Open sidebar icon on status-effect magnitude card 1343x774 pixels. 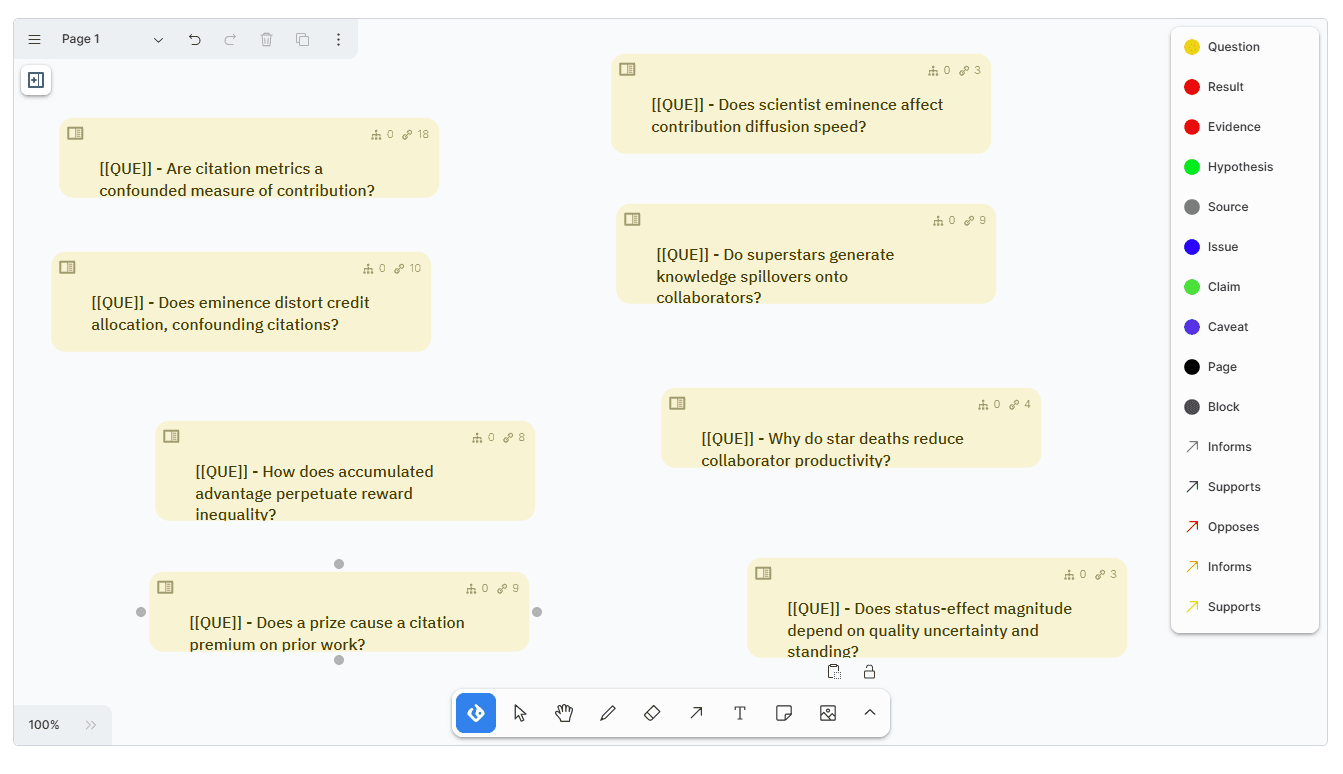763,573
